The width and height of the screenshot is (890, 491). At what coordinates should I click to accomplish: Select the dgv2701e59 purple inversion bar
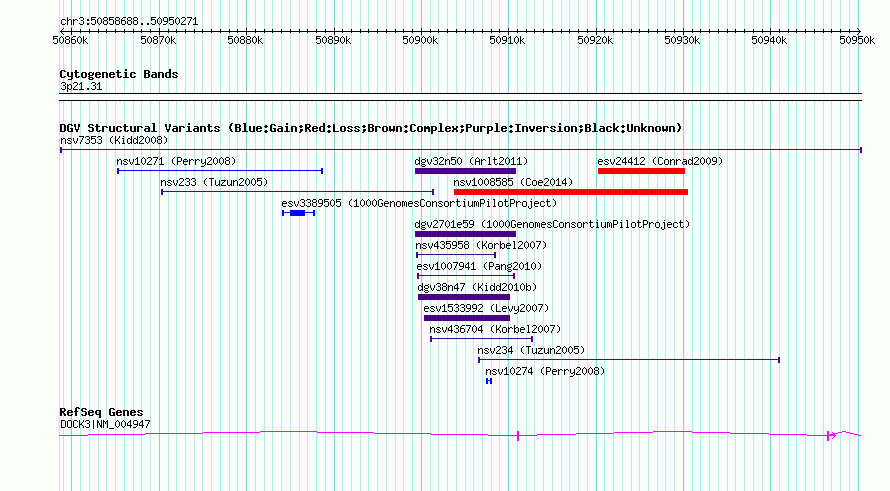[x=465, y=234]
